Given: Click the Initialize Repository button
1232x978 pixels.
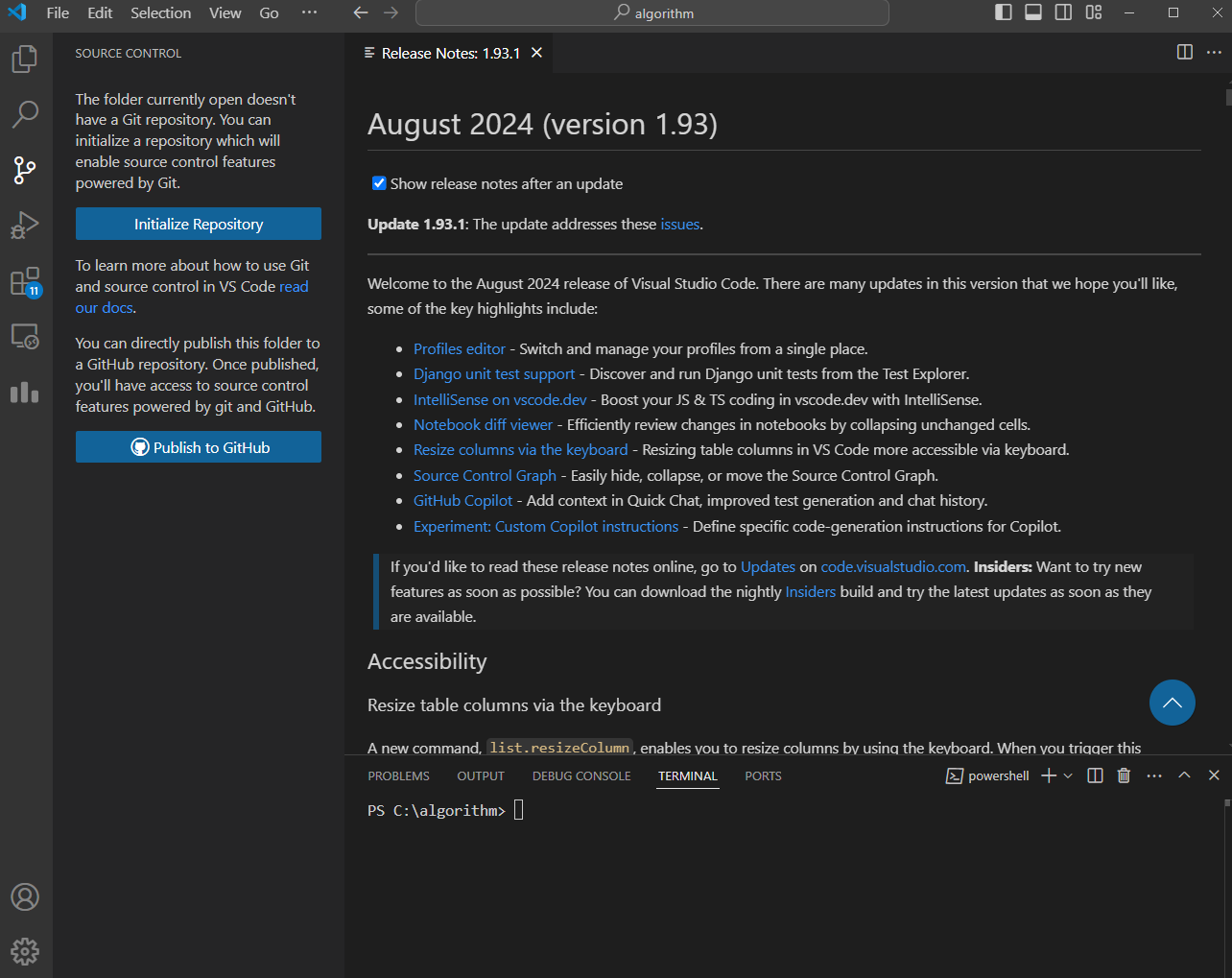Looking at the screenshot, I should pos(199,224).
